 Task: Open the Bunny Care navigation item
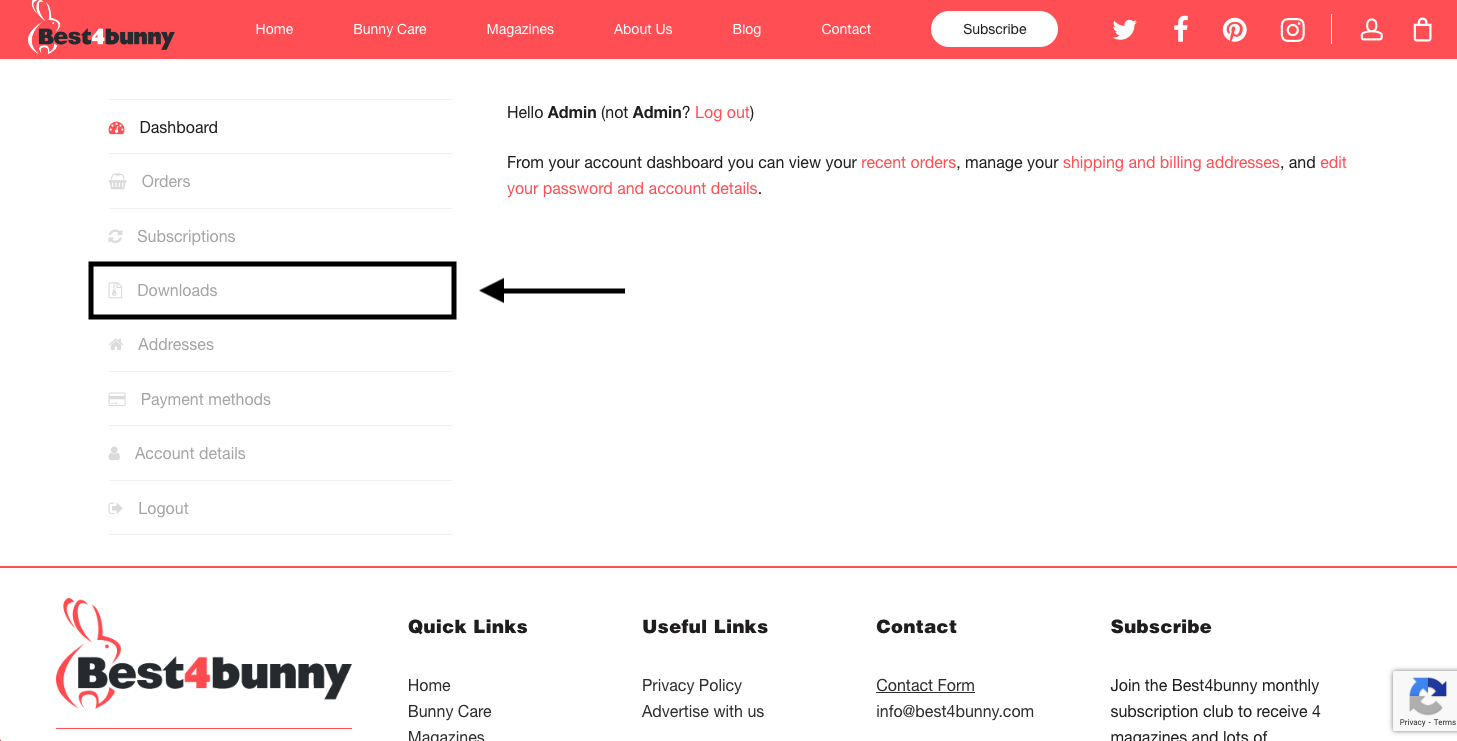(x=390, y=29)
